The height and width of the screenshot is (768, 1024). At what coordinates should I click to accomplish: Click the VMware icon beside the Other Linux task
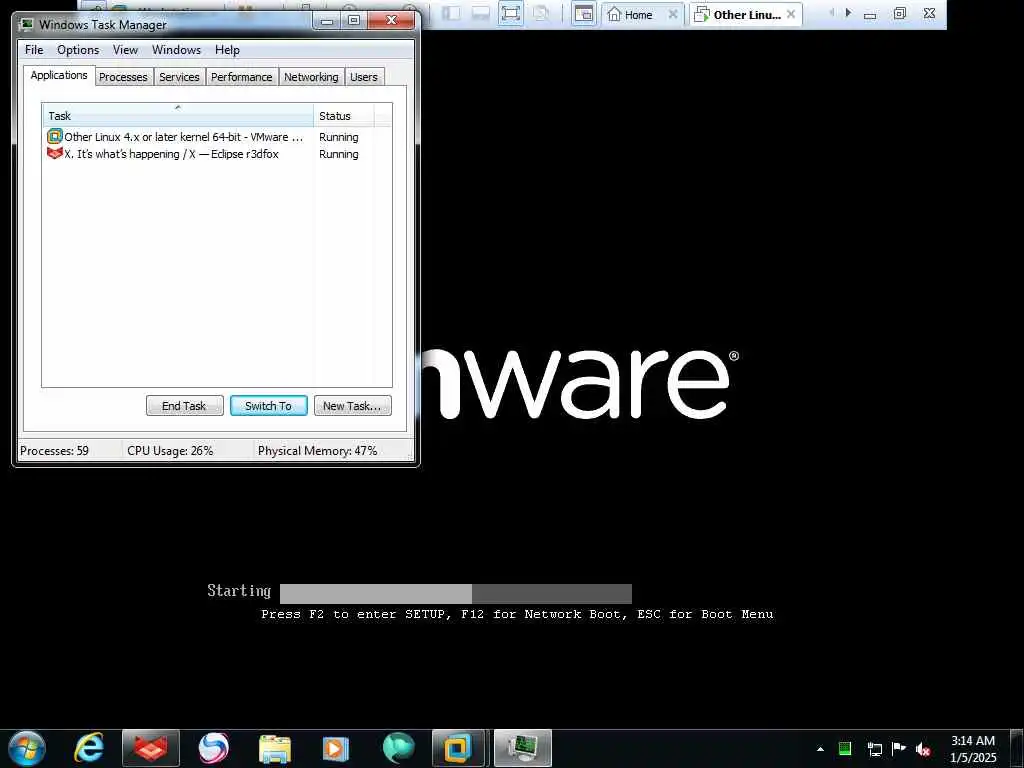click(x=55, y=136)
